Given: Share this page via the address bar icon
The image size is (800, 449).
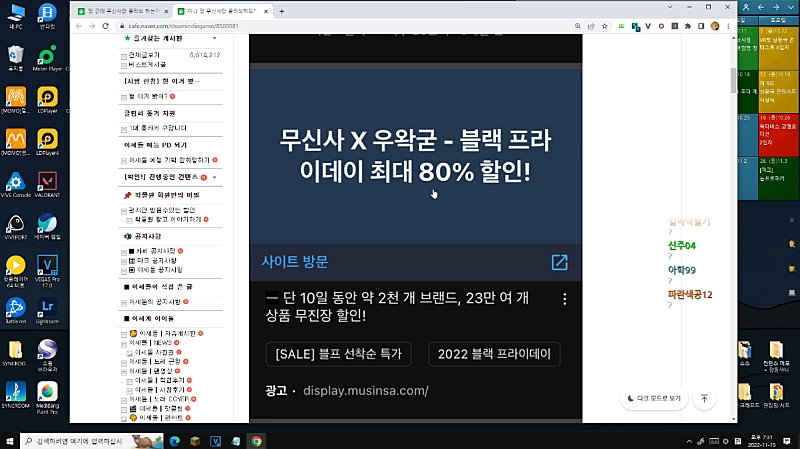Looking at the screenshot, I should (591, 26).
